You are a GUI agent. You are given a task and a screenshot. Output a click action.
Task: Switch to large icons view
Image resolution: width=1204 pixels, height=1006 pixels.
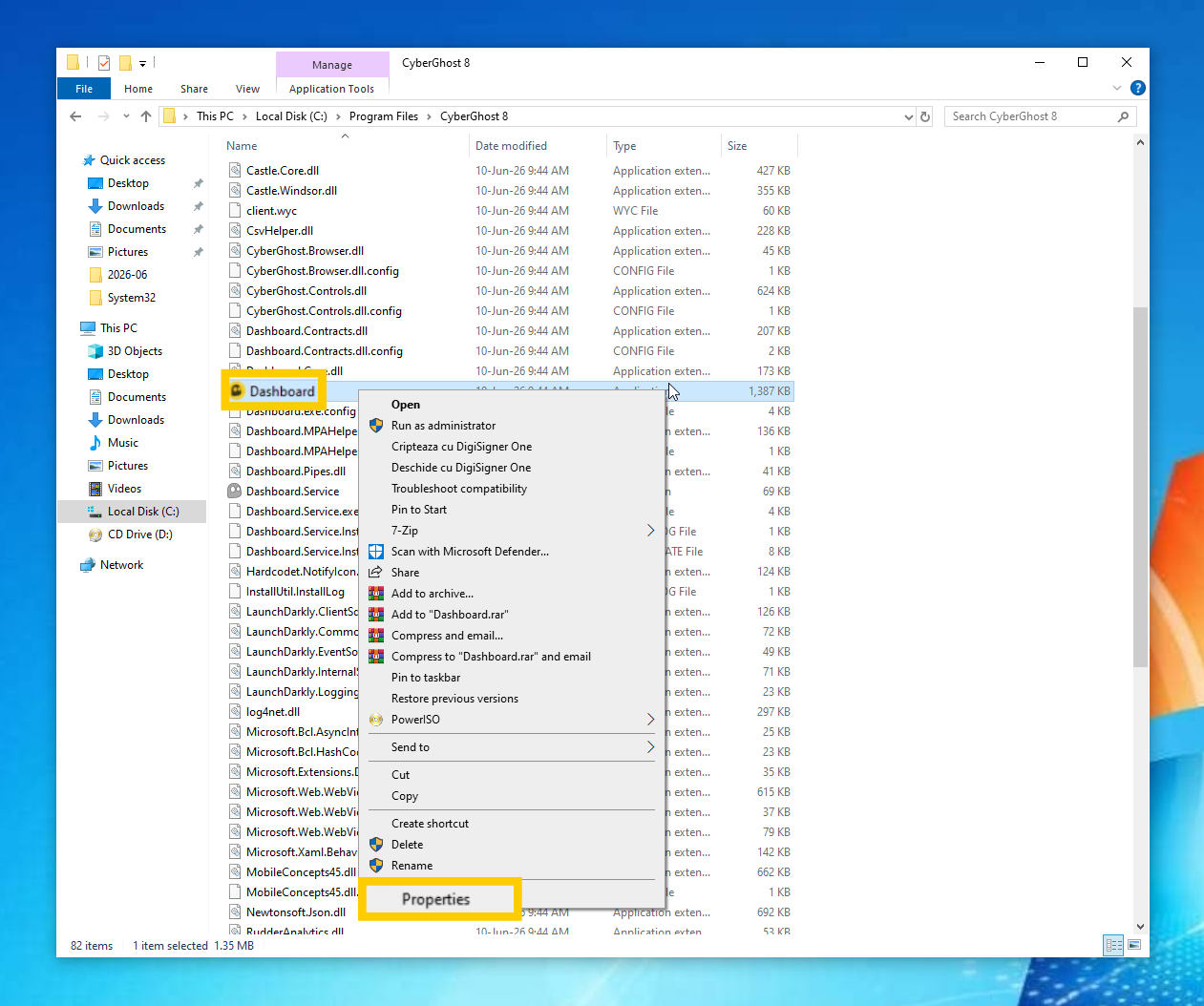[1135, 945]
